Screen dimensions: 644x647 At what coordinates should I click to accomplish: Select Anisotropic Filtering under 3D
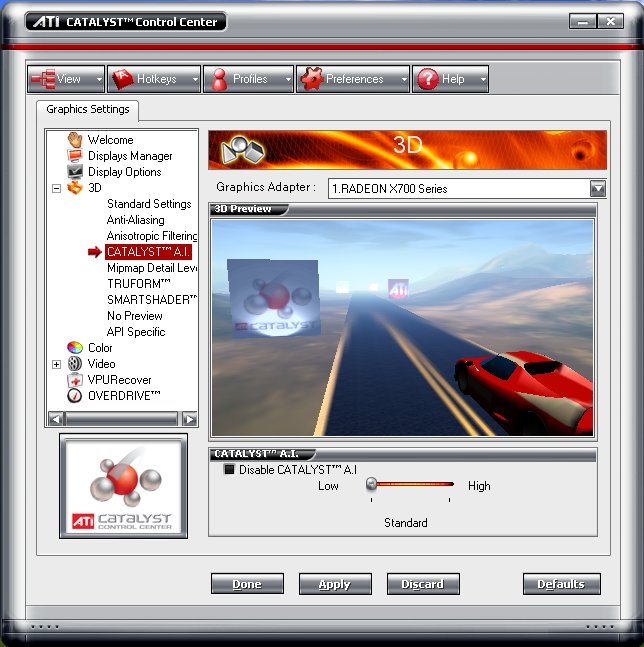tap(151, 236)
